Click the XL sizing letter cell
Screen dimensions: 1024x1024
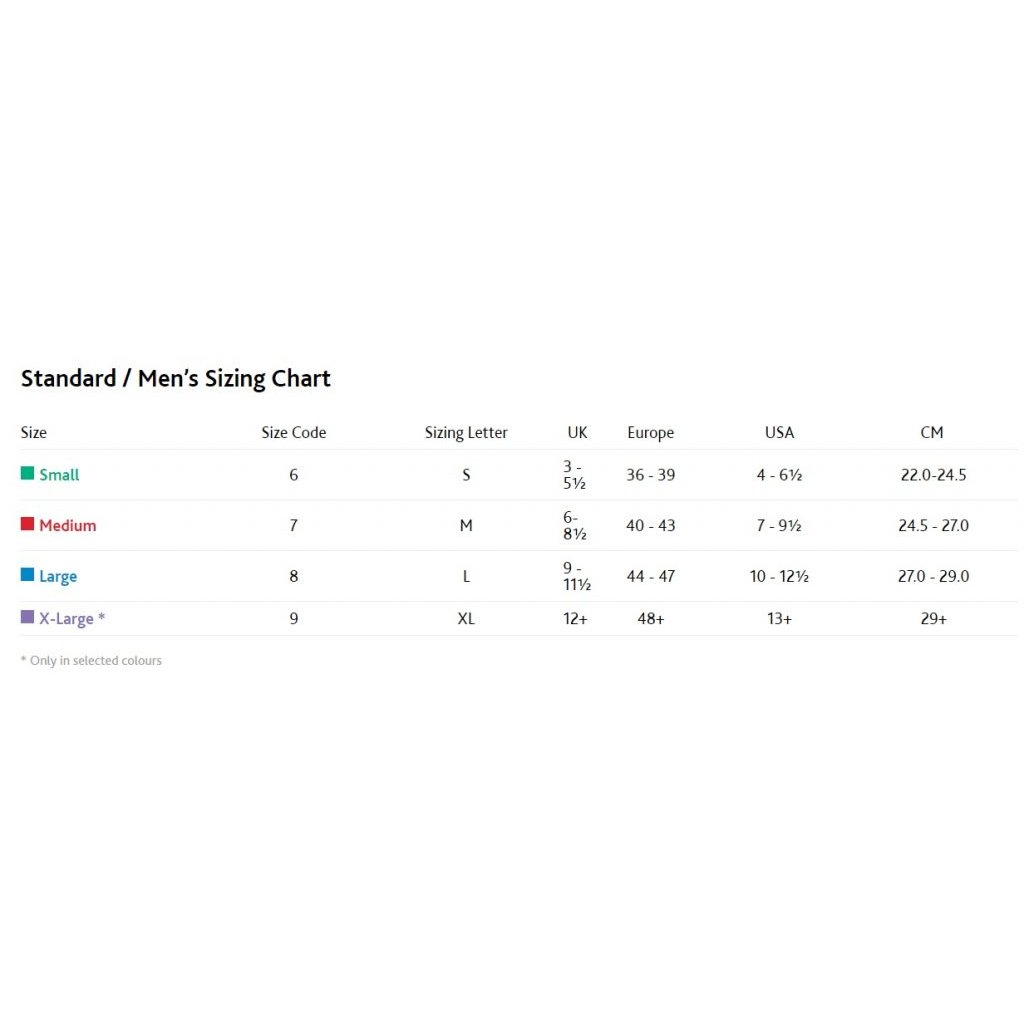466,619
